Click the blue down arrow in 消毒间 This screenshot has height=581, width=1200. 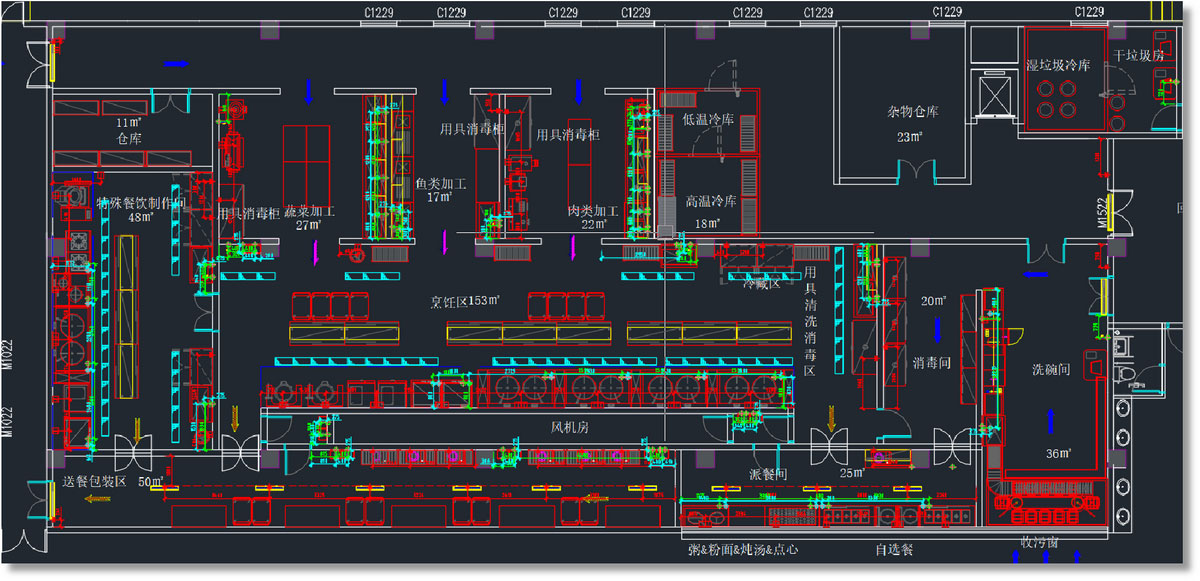coord(937,330)
